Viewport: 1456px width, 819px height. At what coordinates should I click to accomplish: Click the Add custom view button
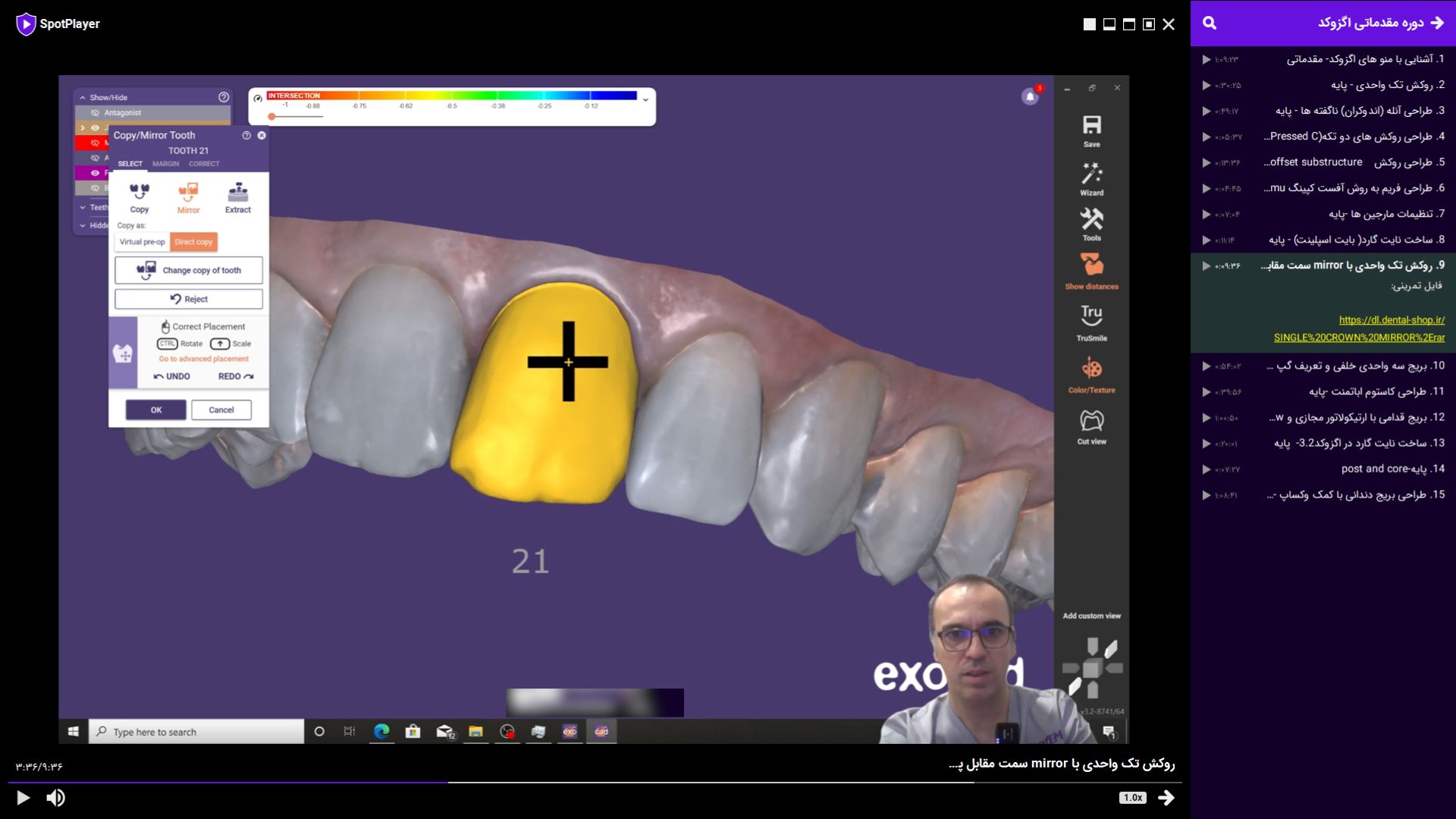pos(1091,616)
